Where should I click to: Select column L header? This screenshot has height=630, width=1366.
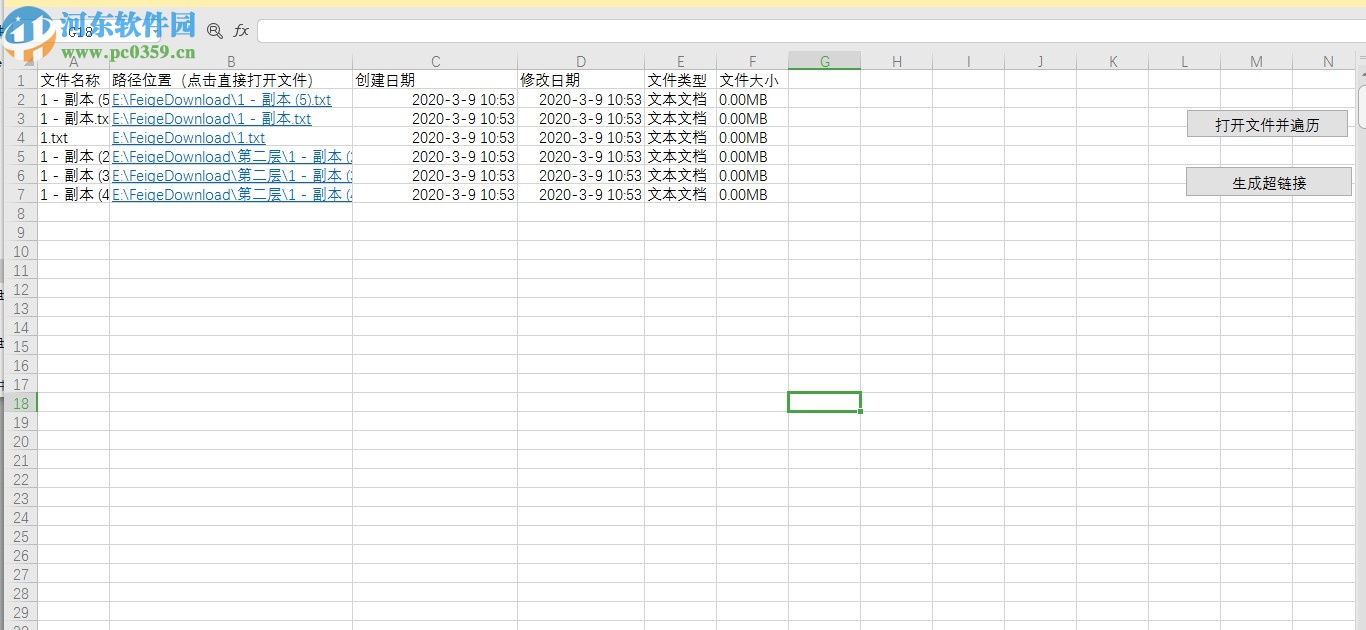pyautogui.click(x=1184, y=62)
